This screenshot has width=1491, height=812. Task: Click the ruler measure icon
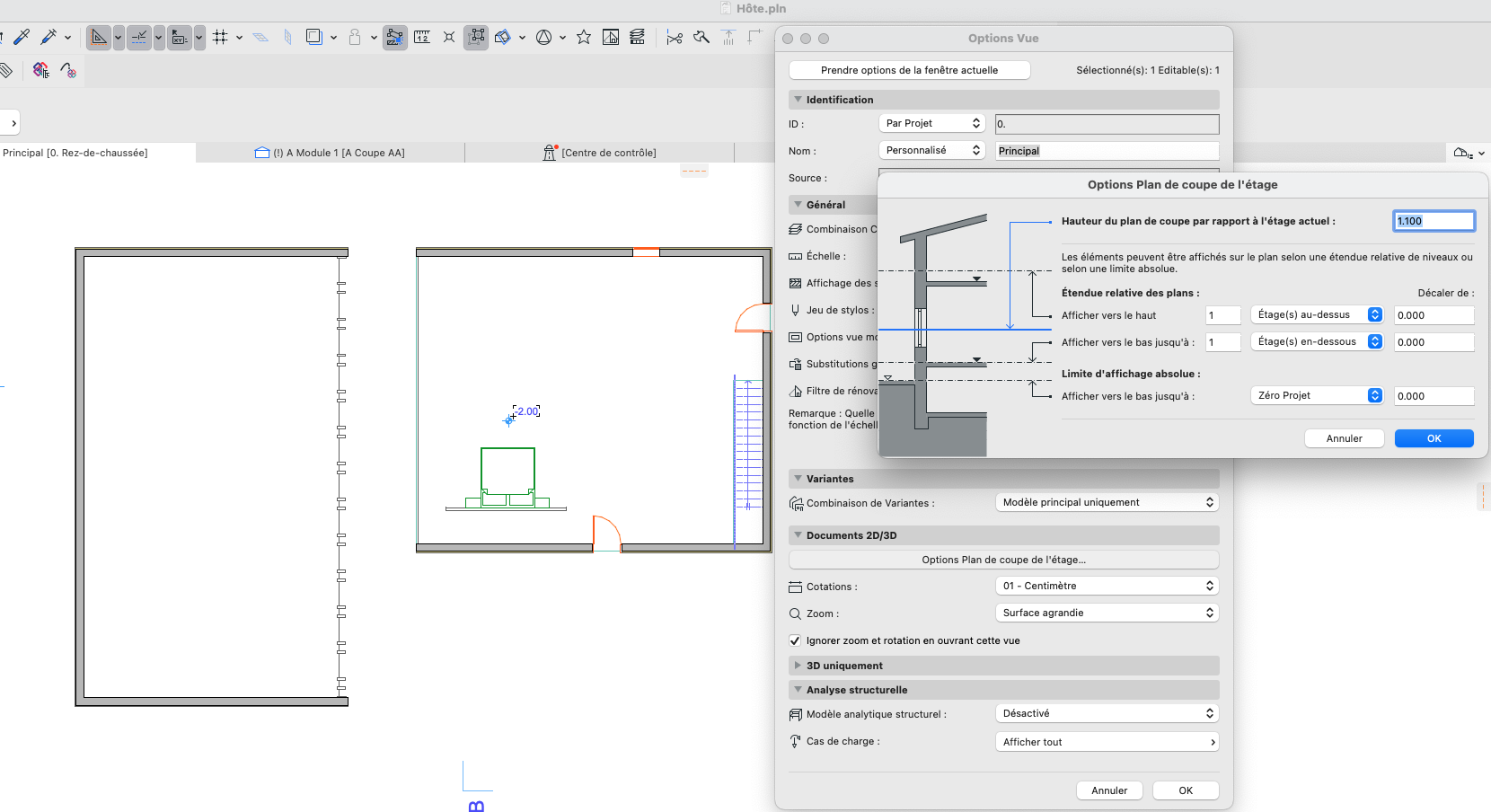pos(422,37)
